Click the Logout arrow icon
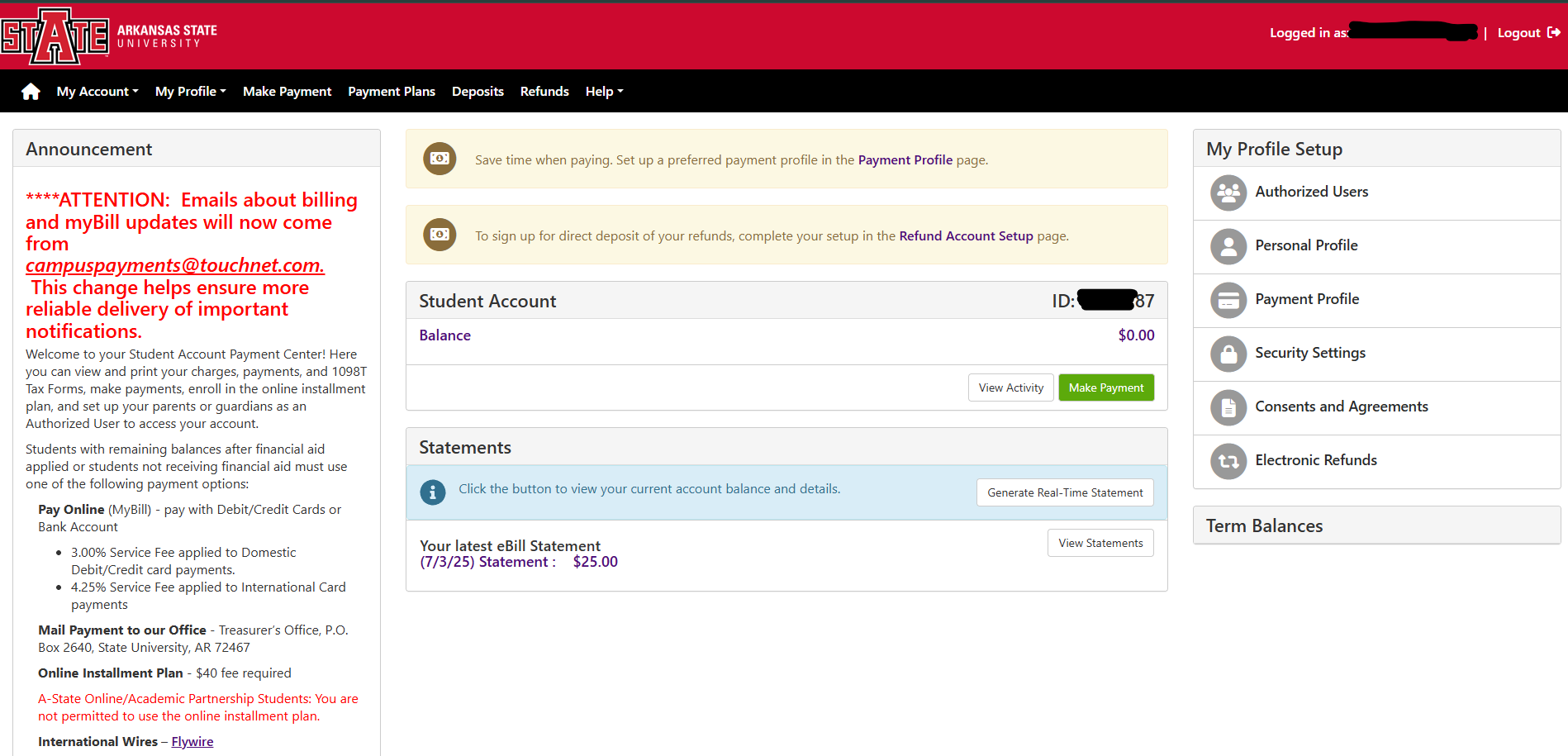 pos(1554,33)
